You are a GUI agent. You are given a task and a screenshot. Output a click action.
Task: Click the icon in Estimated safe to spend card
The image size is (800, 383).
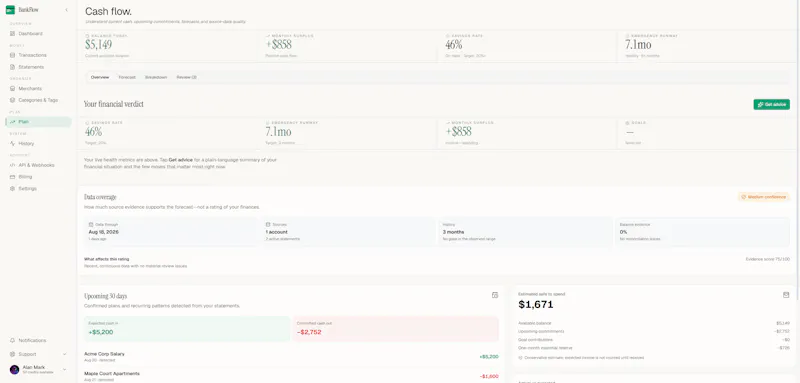[786, 294]
